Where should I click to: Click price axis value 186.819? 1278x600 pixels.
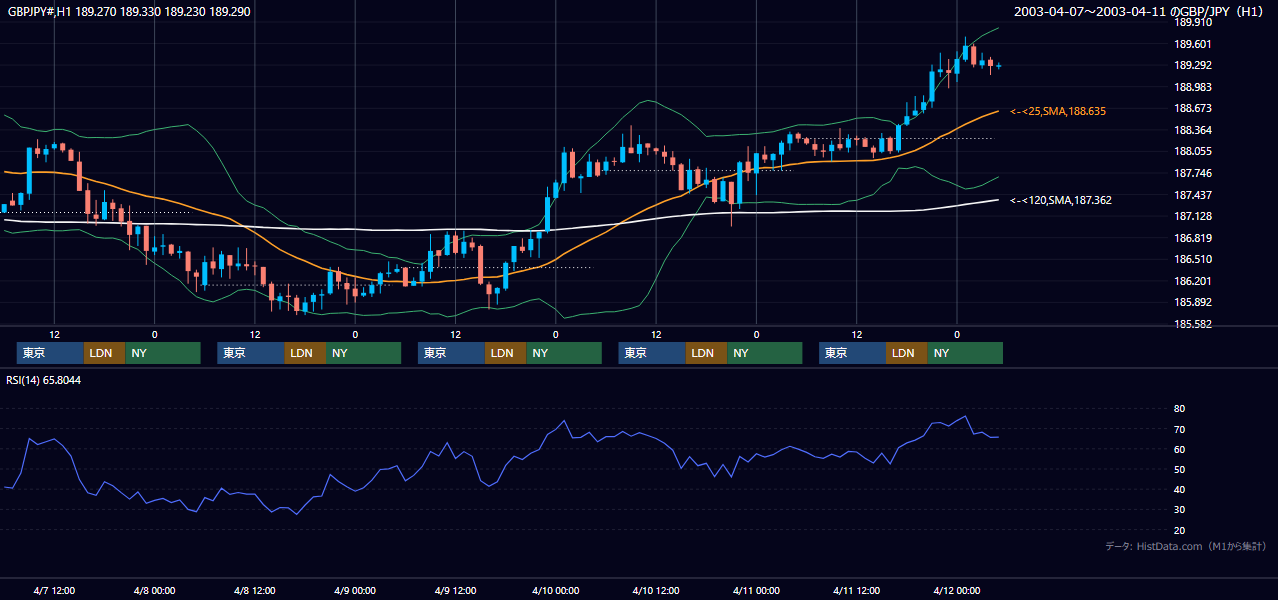[1193, 238]
